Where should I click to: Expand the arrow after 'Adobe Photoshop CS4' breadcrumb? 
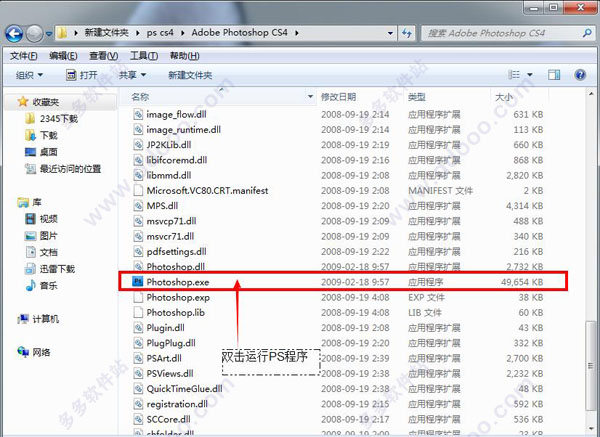coord(297,33)
